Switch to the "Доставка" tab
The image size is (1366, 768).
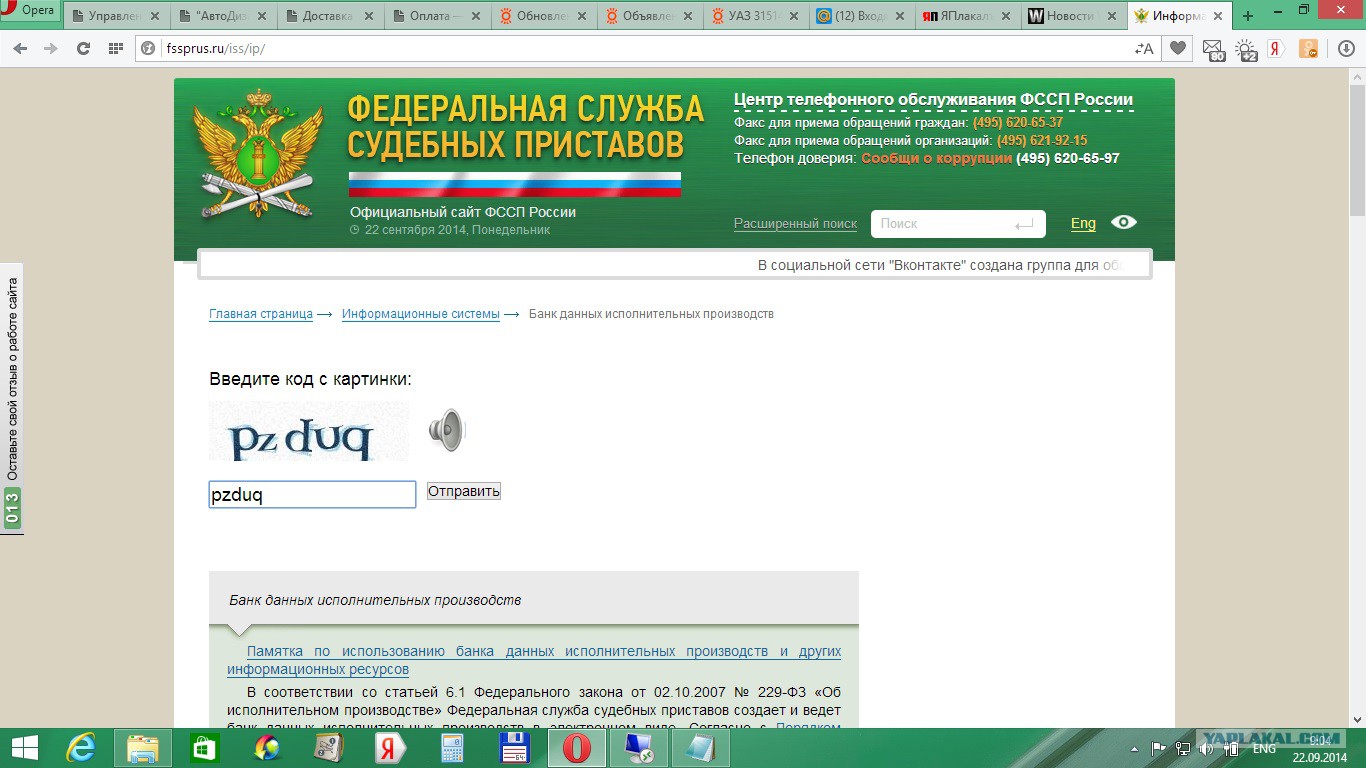[x=330, y=16]
